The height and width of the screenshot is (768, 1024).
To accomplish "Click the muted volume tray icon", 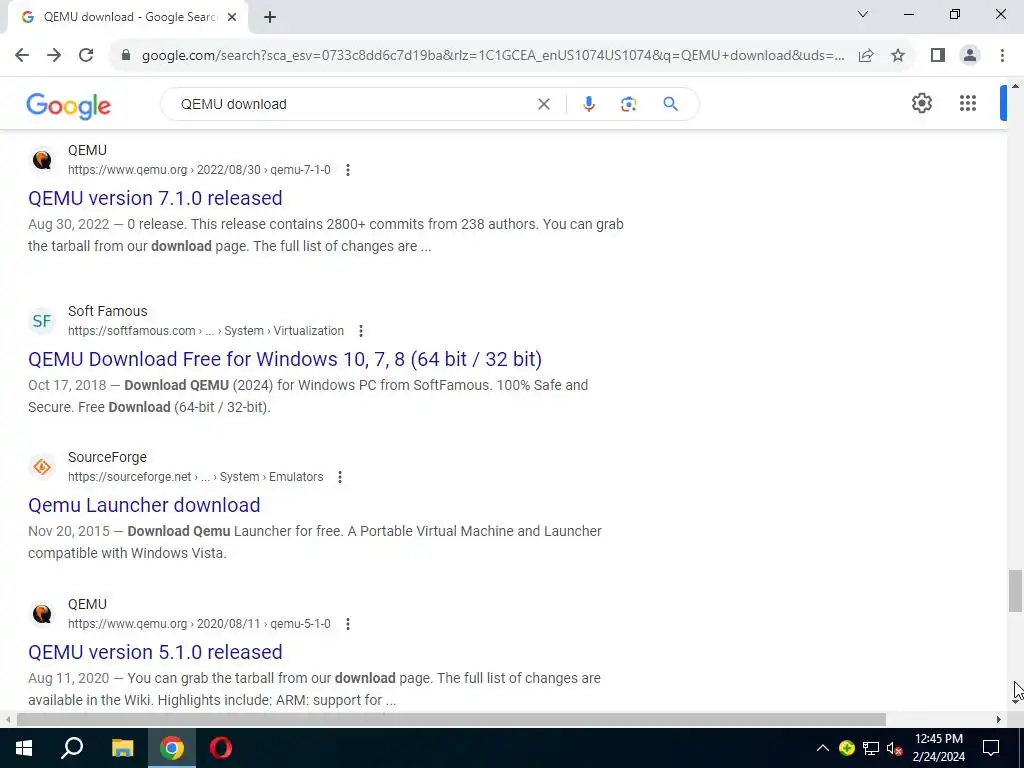I will (x=895, y=748).
